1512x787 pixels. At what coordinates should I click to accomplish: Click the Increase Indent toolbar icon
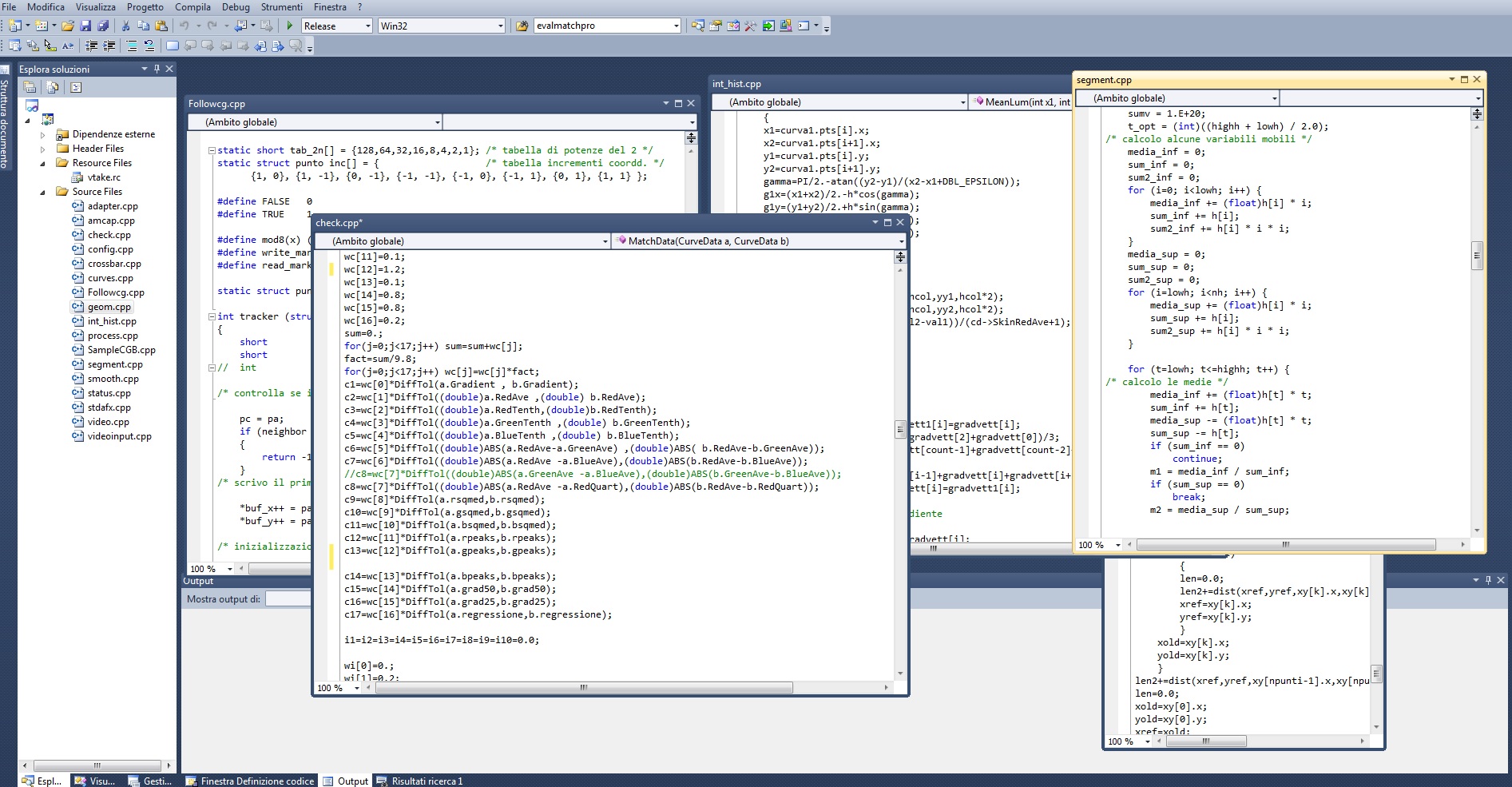109,46
